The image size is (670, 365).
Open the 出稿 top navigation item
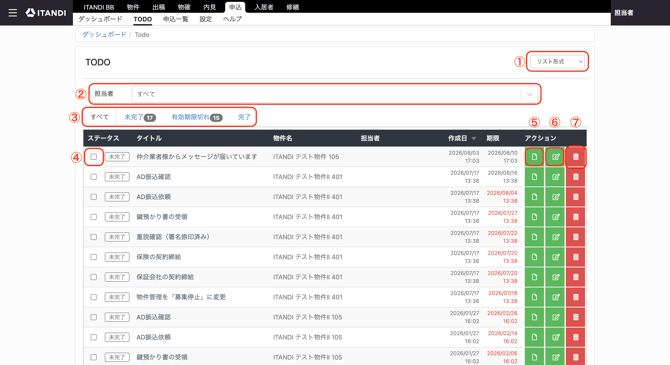click(159, 7)
